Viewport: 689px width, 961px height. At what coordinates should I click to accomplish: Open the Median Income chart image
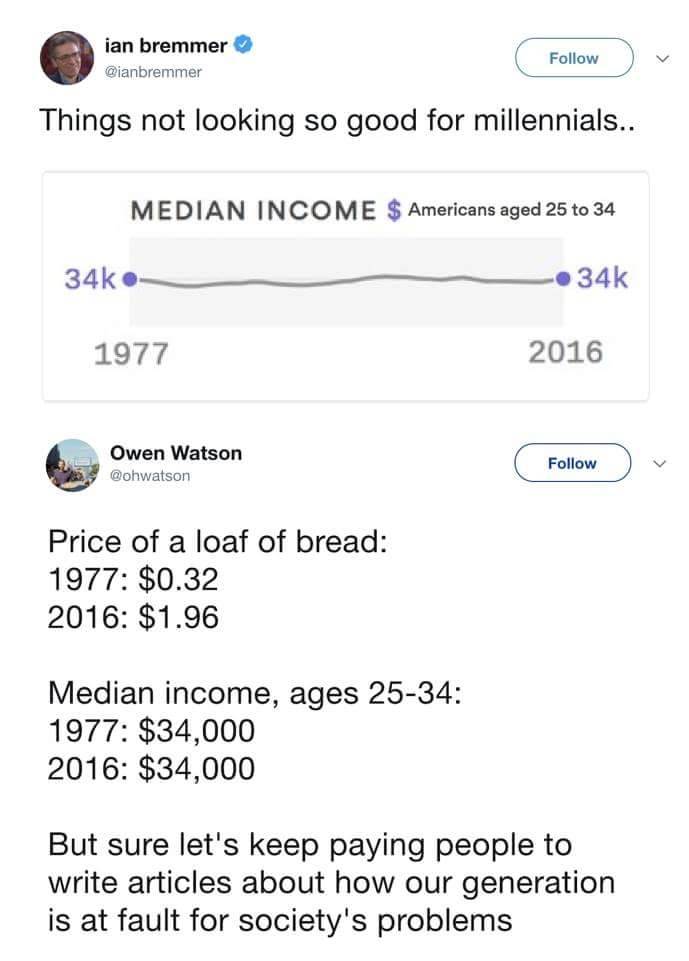(x=344, y=286)
